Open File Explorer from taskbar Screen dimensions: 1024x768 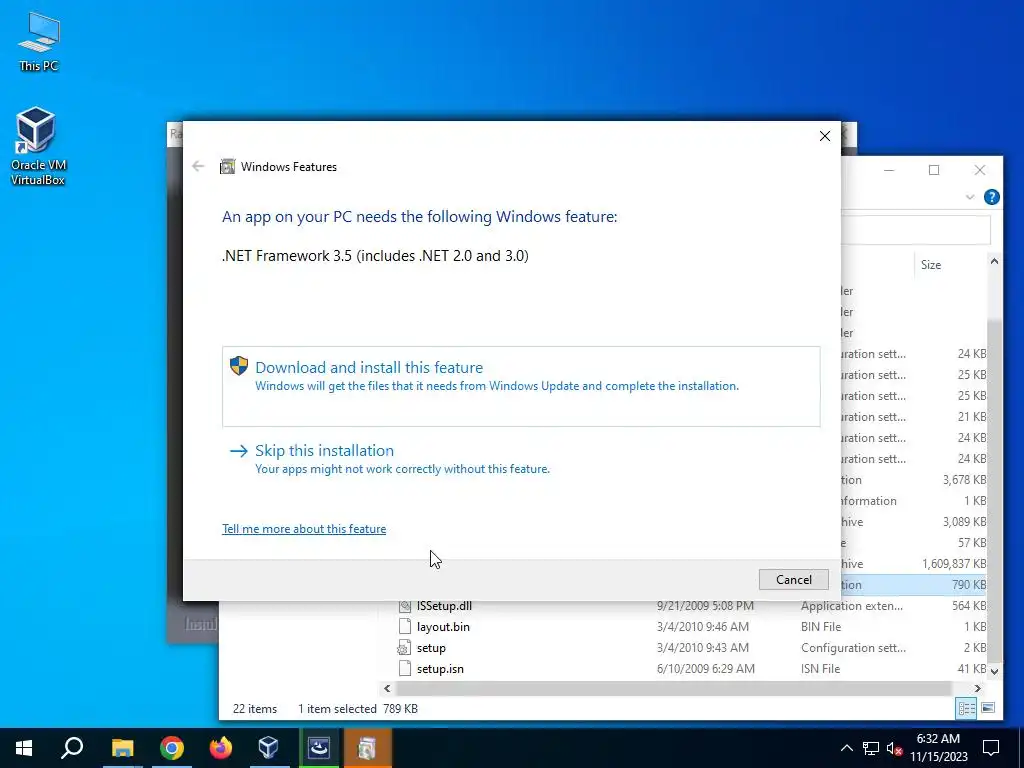click(122, 748)
